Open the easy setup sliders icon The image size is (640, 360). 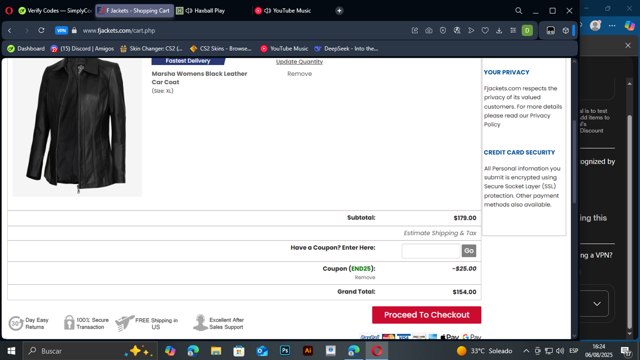pos(513,31)
